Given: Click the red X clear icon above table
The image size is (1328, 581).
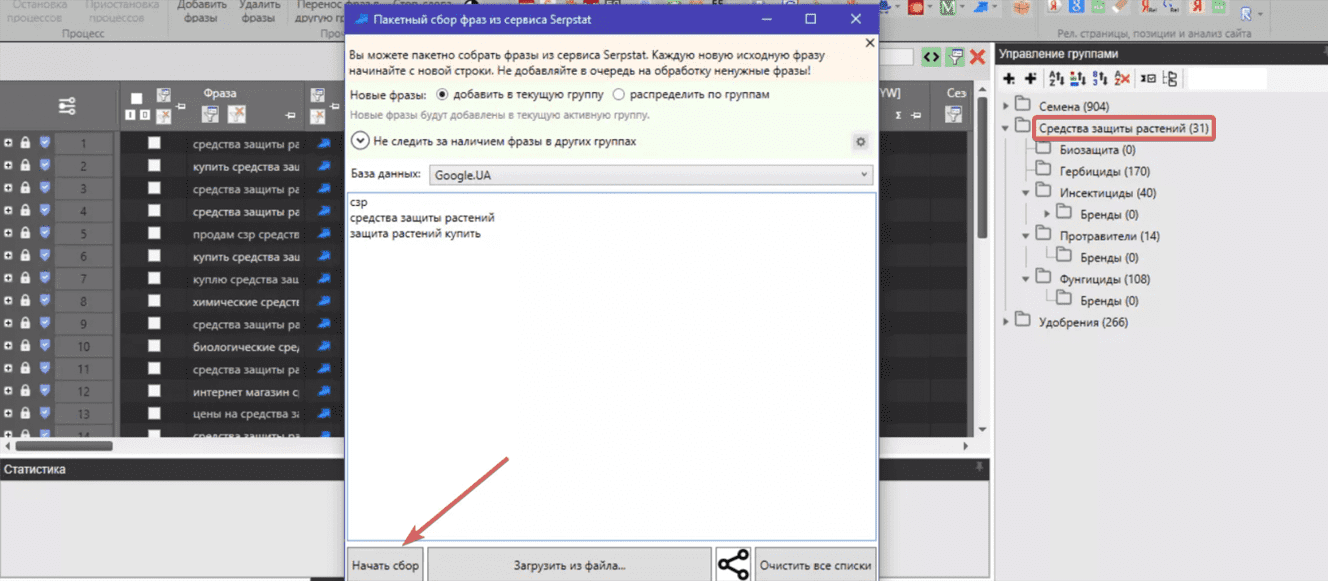Looking at the screenshot, I should (977, 57).
